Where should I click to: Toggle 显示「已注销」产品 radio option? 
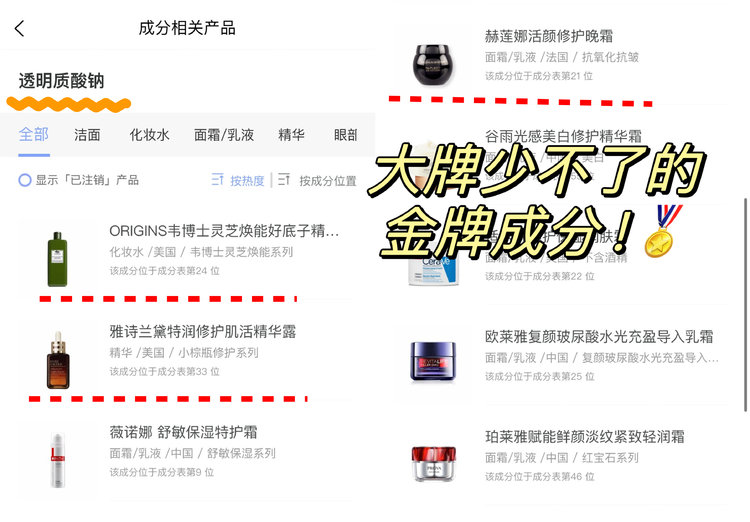coord(24,180)
